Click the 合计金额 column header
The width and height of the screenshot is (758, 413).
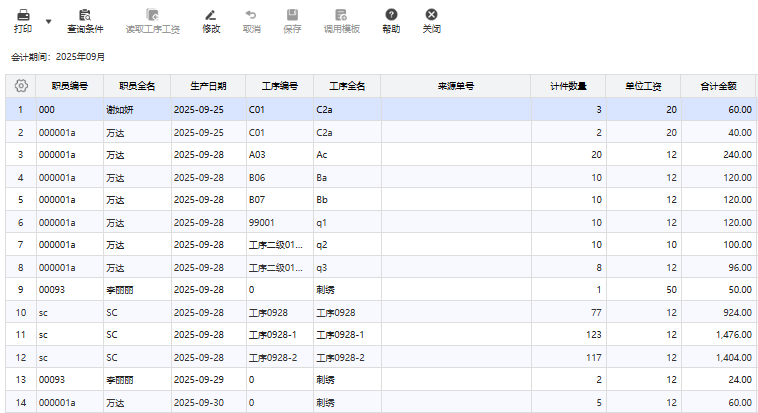(x=718, y=86)
